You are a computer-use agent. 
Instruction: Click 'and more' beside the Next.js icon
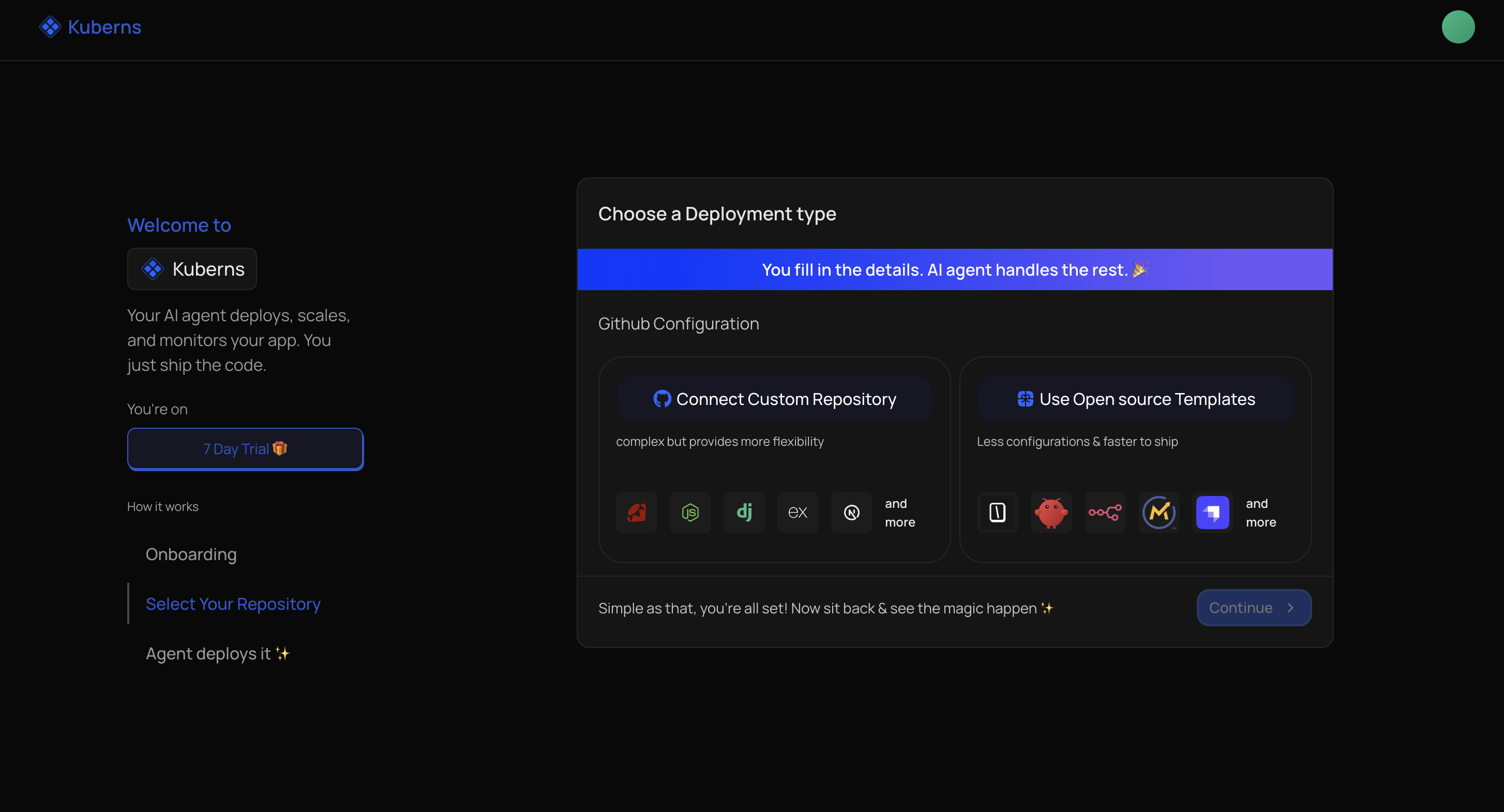click(x=900, y=513)
